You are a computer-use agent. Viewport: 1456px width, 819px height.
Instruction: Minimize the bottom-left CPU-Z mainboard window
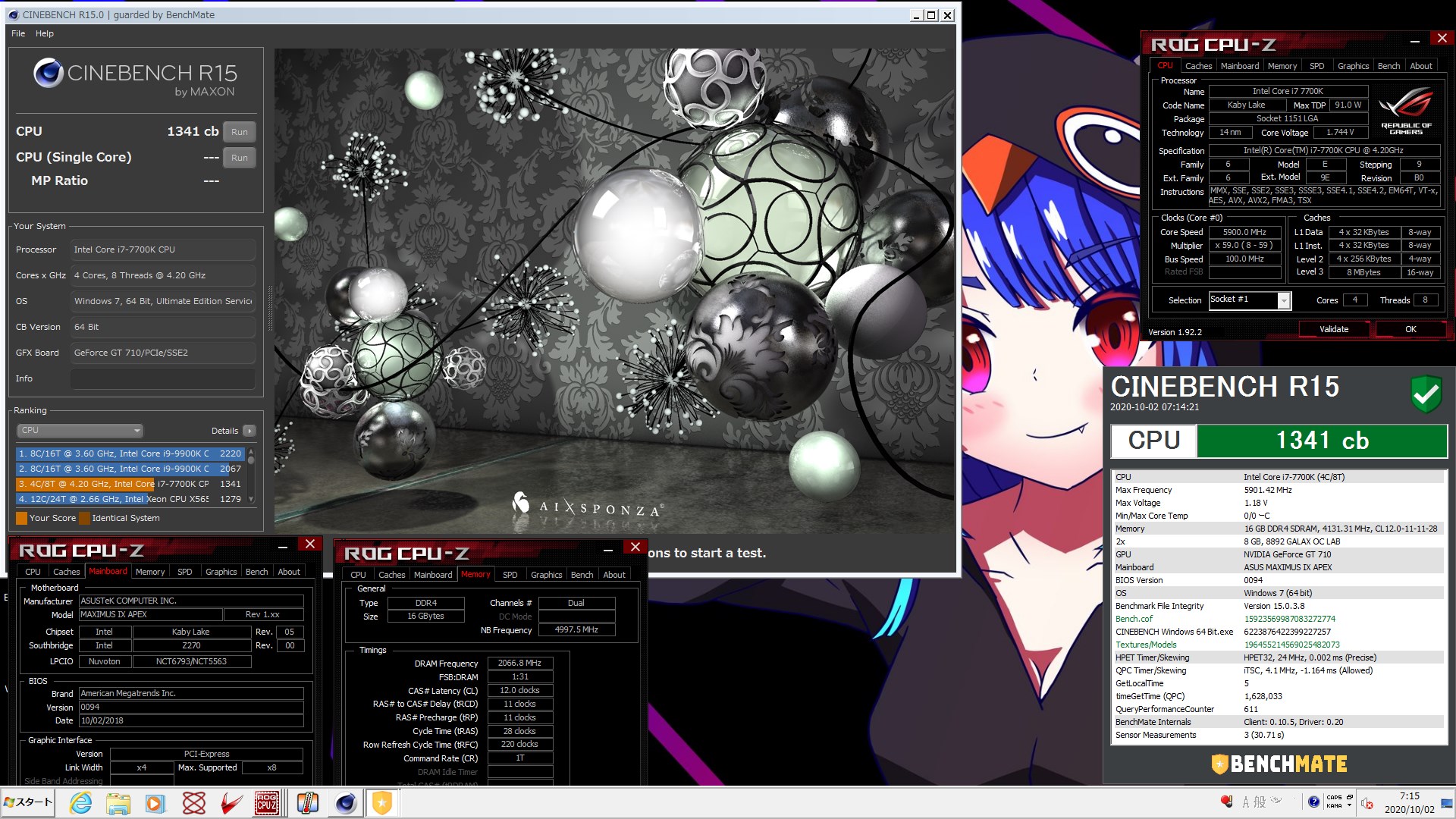pyautogui.click(x=283, y=546)
